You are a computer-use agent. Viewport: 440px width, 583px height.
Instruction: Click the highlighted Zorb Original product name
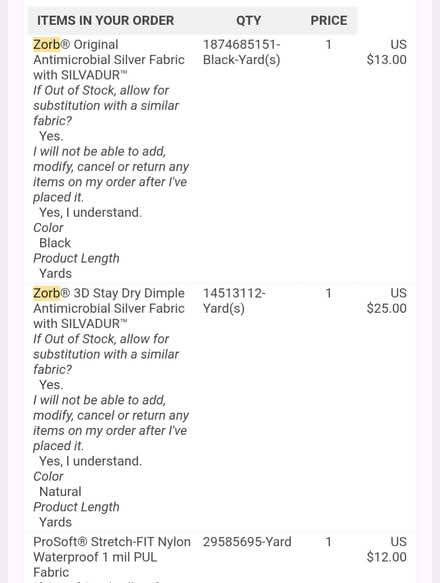point(109,59)
